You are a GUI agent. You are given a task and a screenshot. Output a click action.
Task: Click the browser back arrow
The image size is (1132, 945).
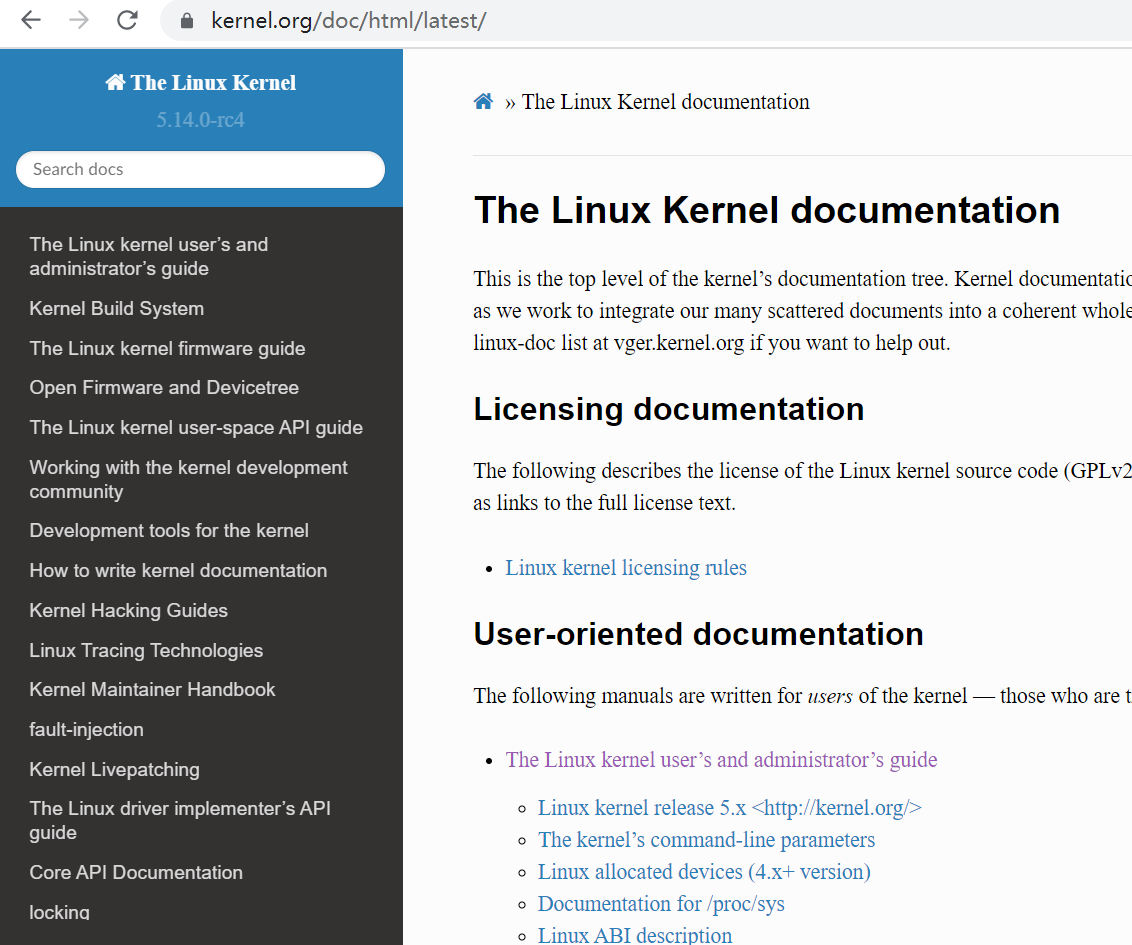point(31,20)
